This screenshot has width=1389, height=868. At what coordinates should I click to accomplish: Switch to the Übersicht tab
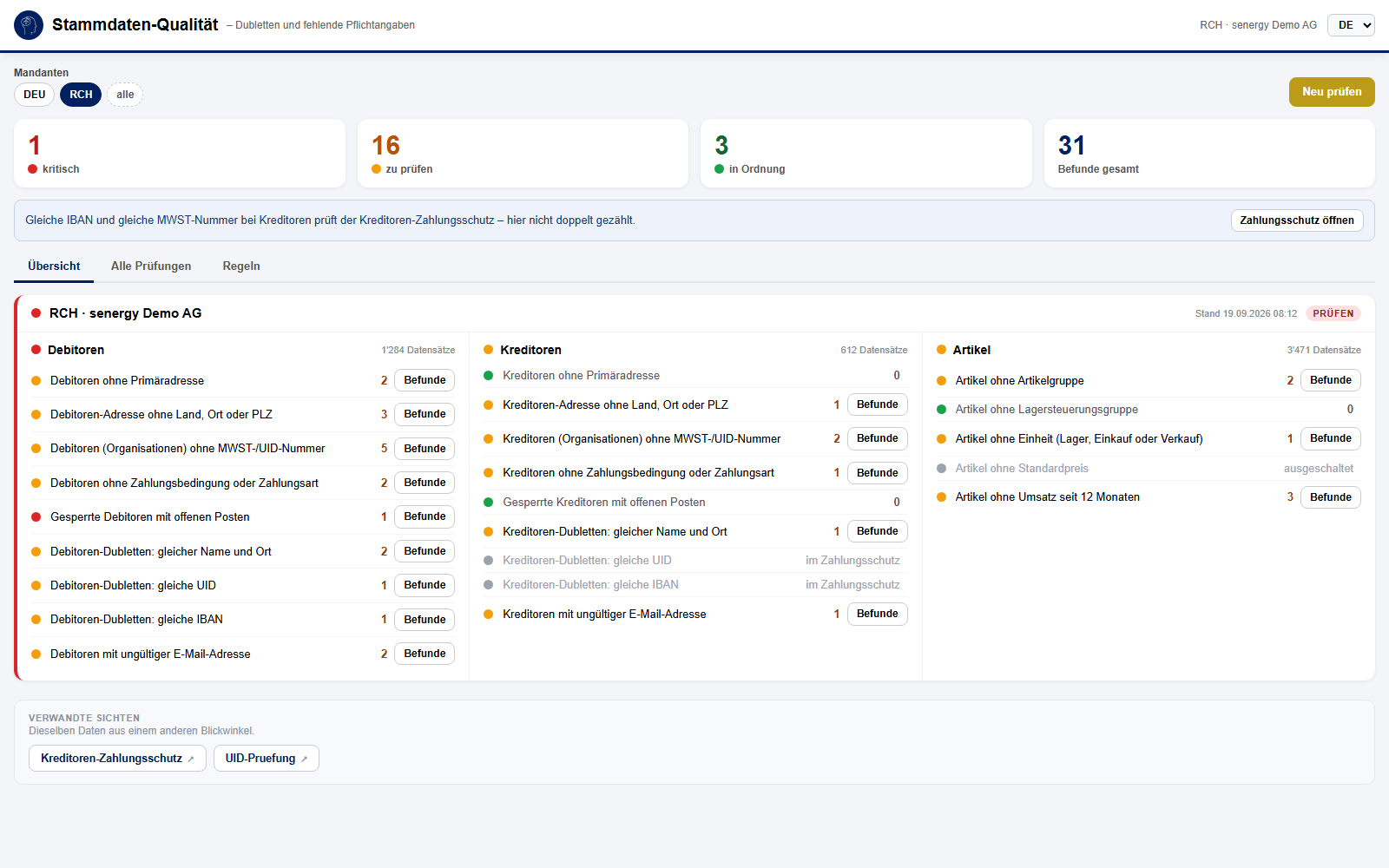click(54, 266)
